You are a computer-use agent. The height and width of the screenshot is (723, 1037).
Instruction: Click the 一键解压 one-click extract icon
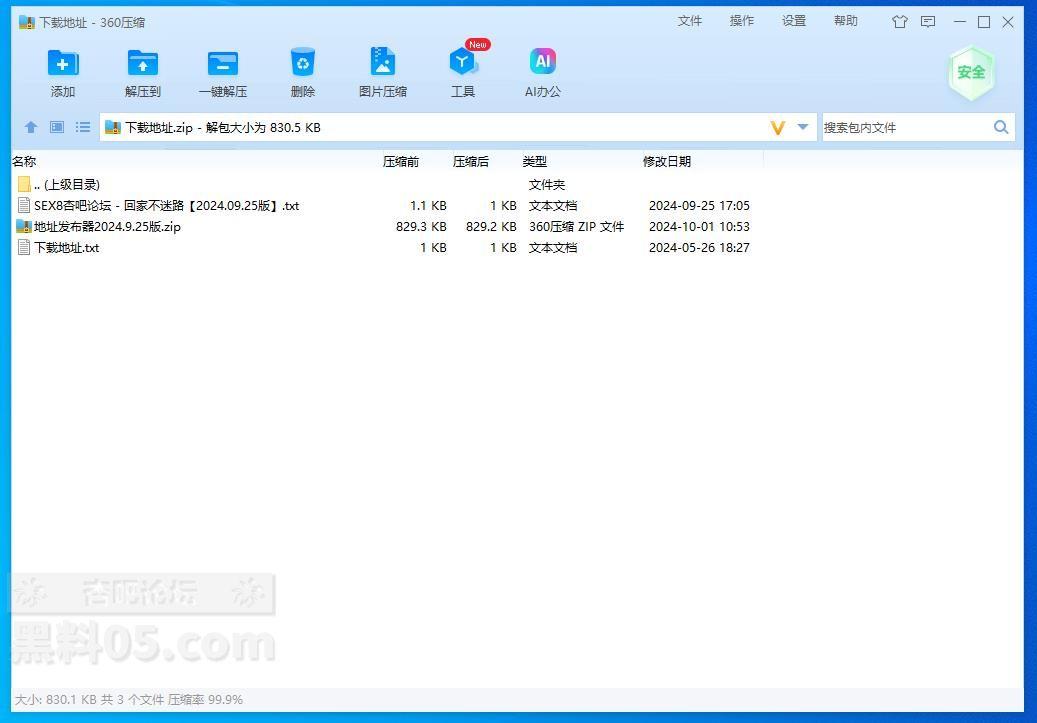(223, 64)
